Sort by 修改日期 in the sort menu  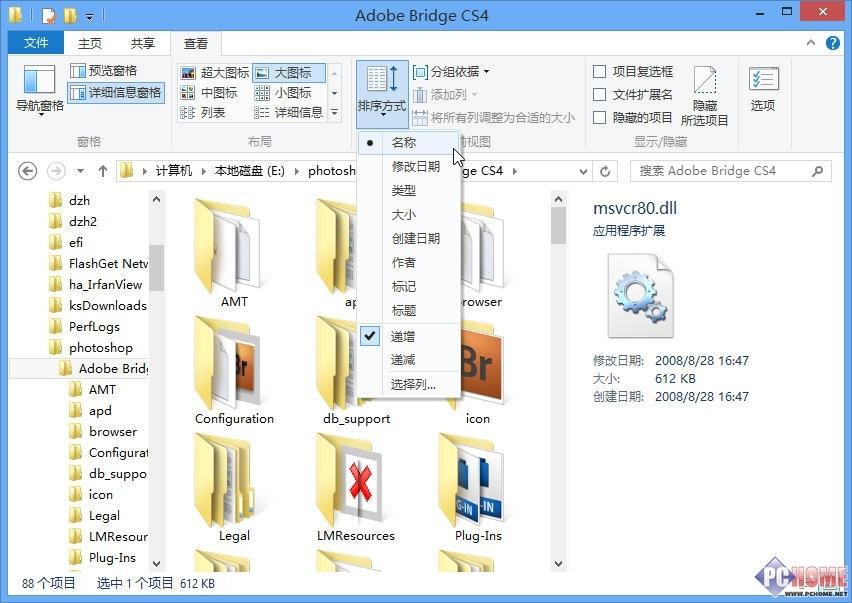pyautogui.click(x=415, y=166)
